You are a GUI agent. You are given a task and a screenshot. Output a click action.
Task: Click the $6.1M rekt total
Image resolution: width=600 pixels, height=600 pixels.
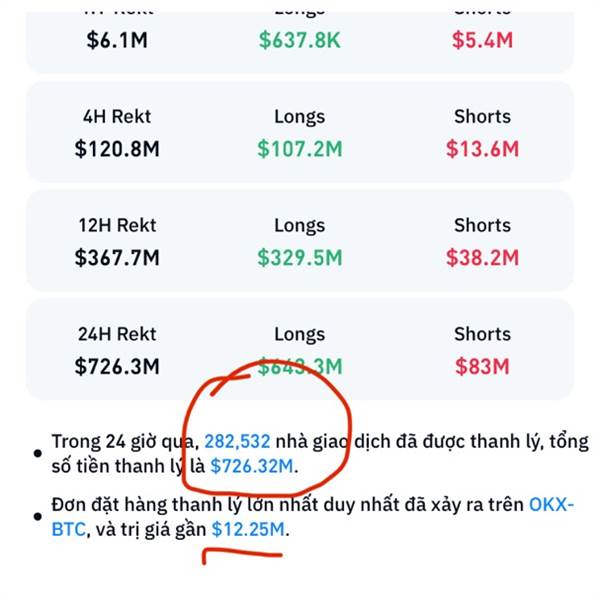[x=117, y=40]
